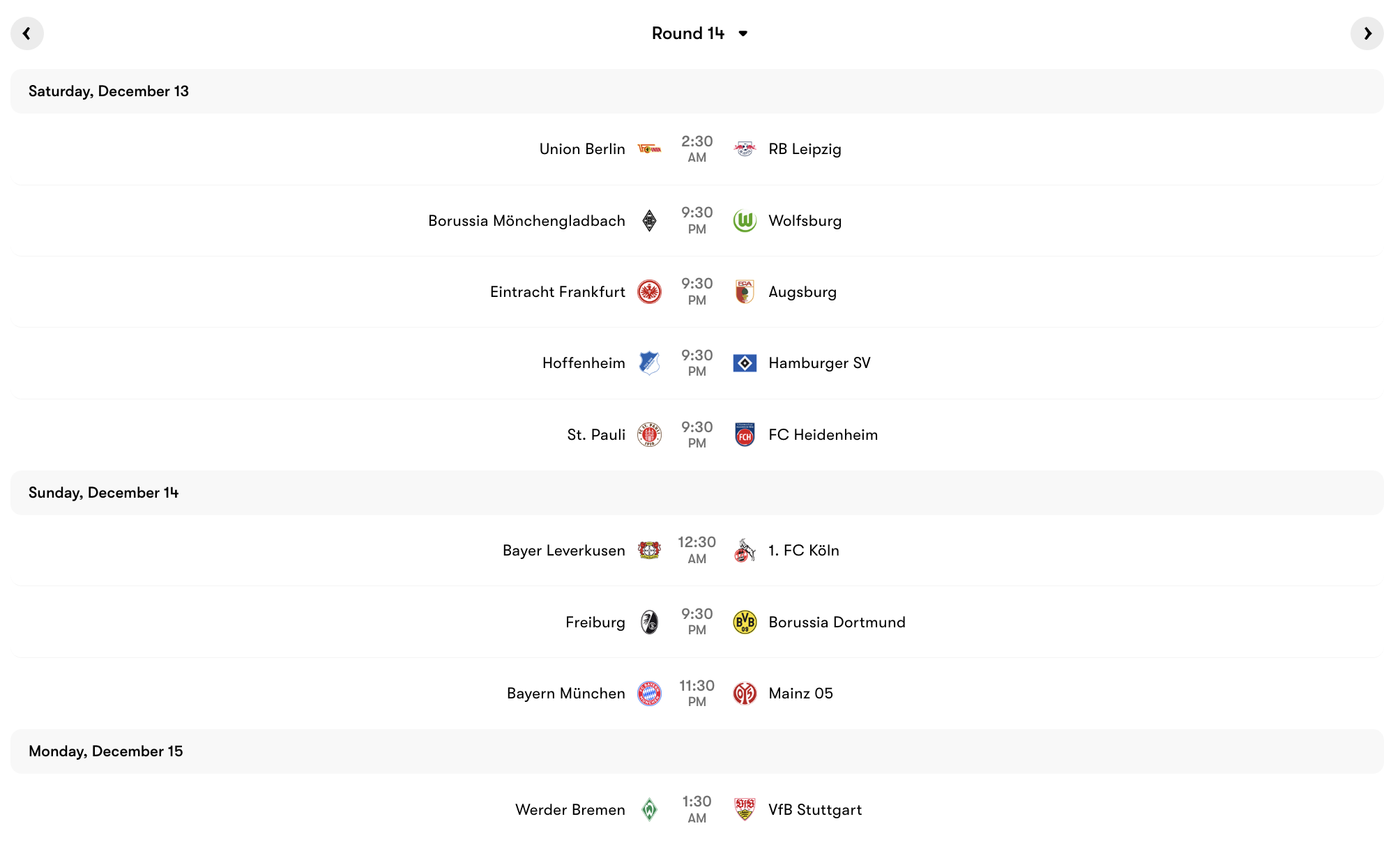The image size is (1400, 842).
Task: Click the Werder Bremen logo
Action: tap(650, 809)
